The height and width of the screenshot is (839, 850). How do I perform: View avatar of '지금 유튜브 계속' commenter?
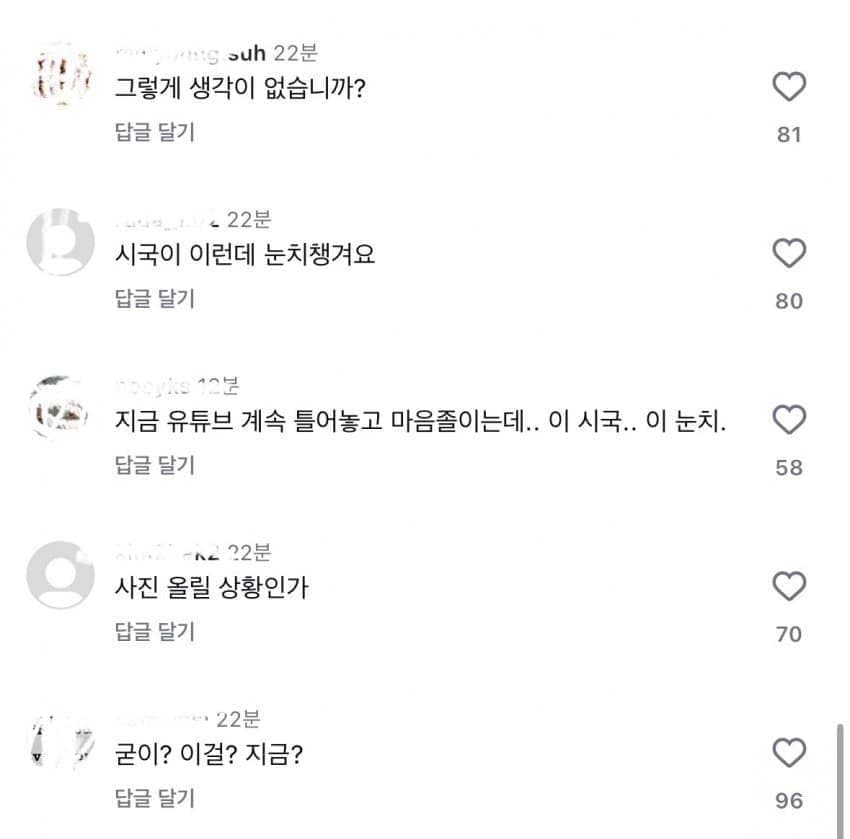click(x=61, y=408)
